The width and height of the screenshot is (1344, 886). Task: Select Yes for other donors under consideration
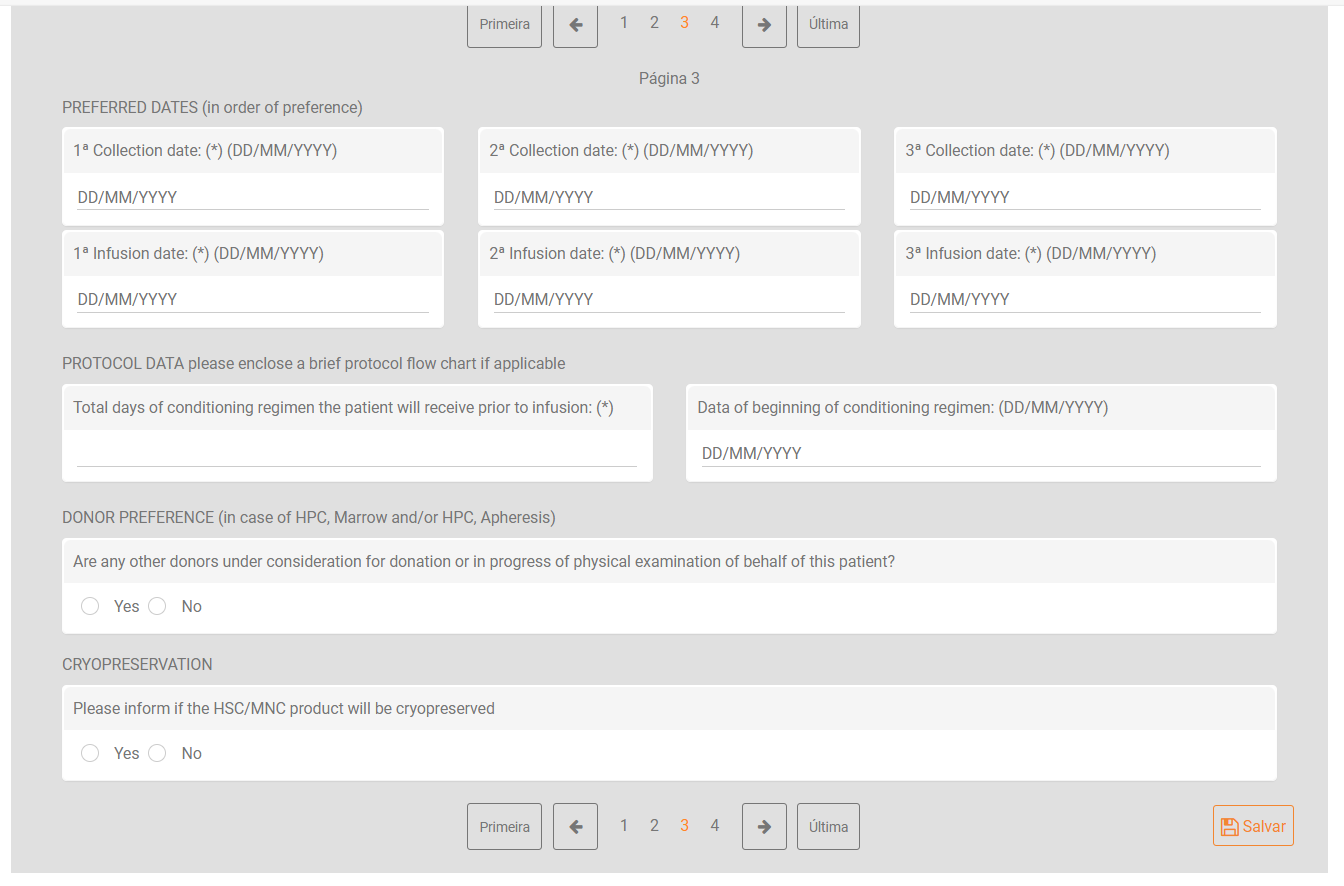tap(90, 607)
